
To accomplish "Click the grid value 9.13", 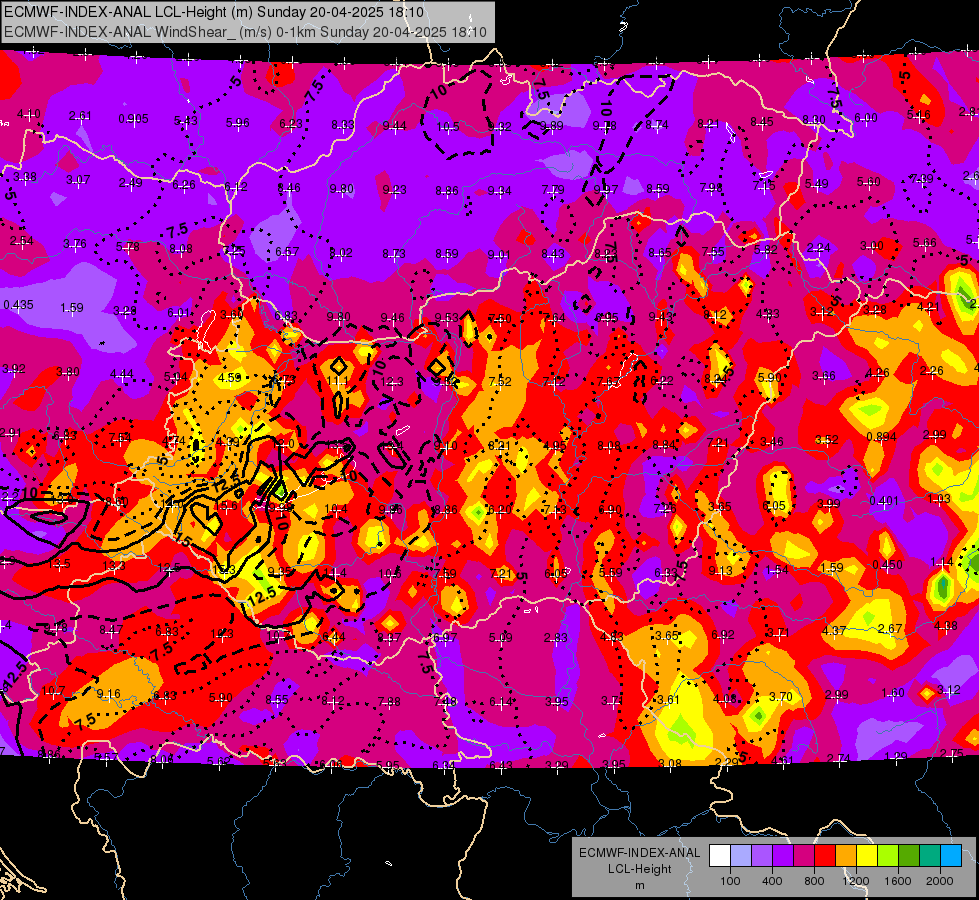I will point(721,571).
